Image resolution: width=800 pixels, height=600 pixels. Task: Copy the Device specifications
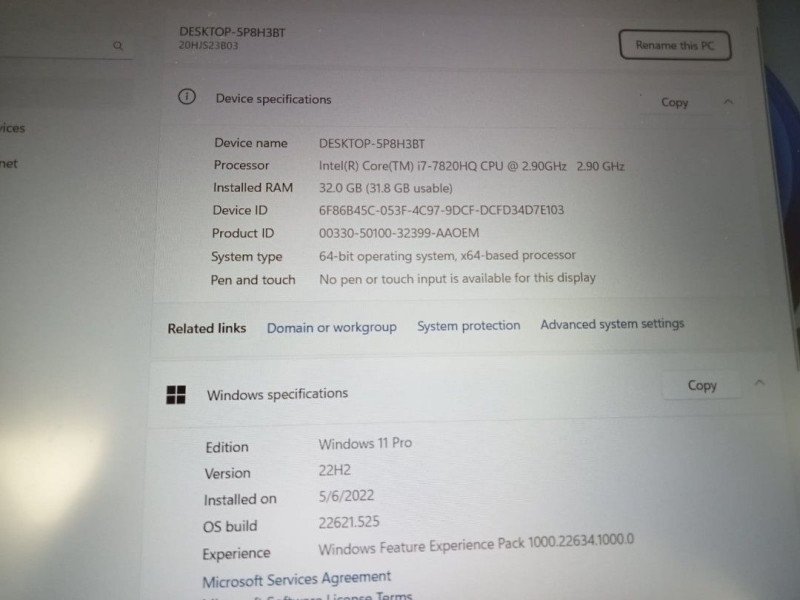click(674, 103)
